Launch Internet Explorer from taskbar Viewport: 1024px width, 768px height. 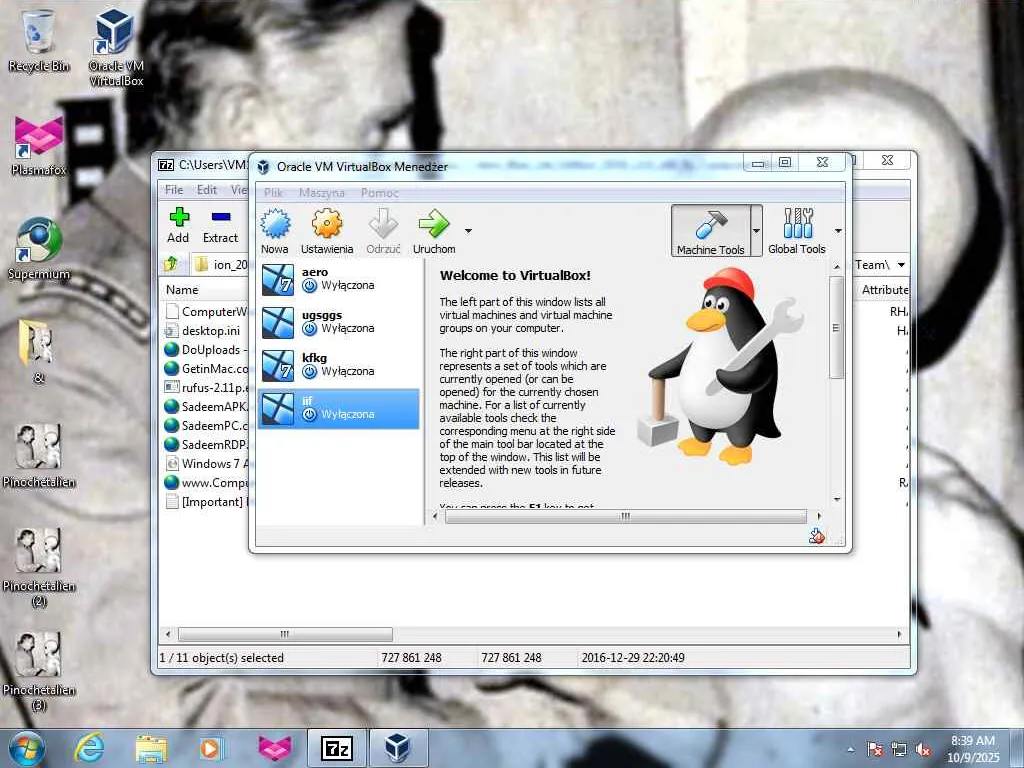89,748
